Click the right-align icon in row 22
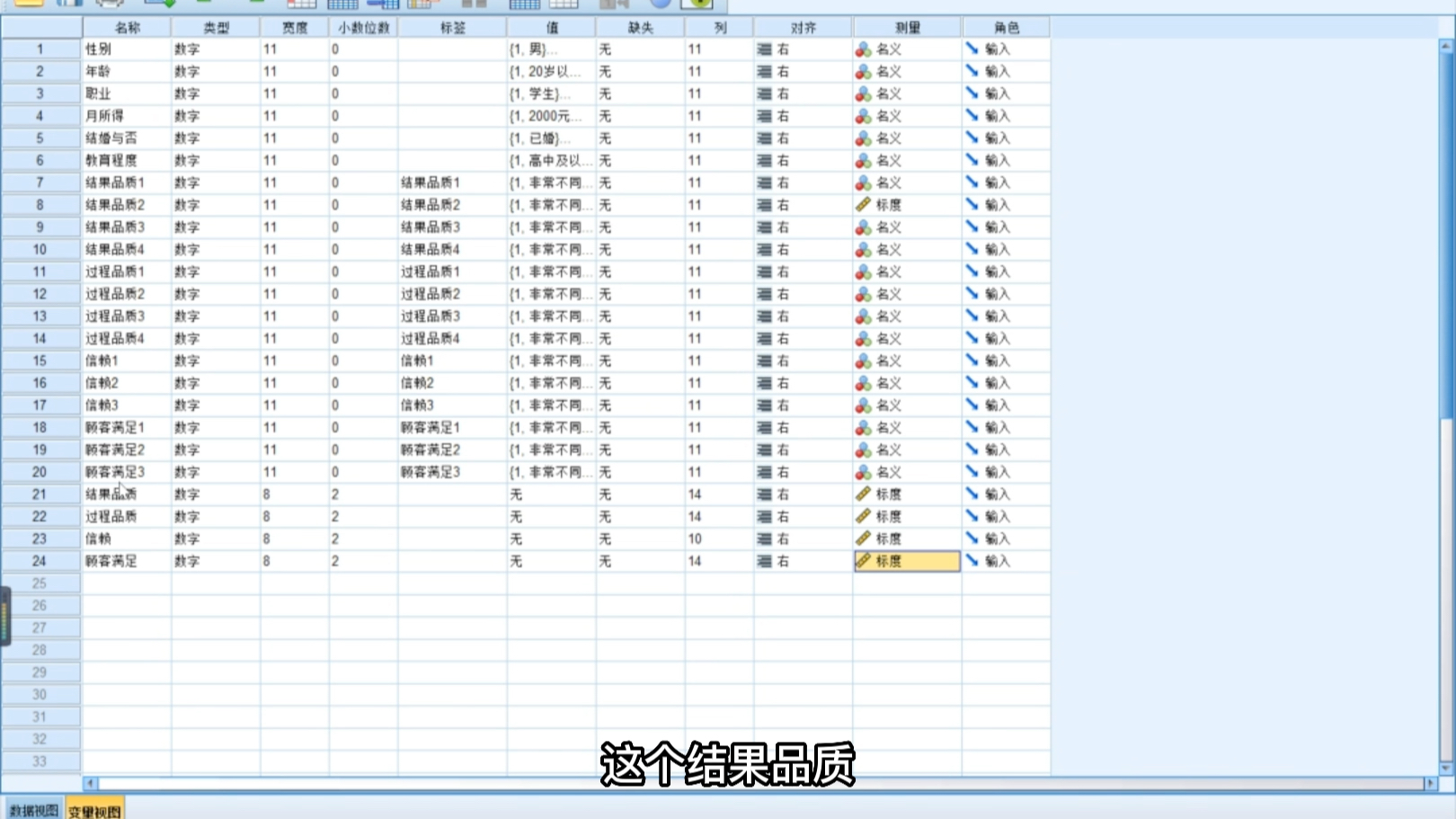Screen dimensions: 1456x819 (764, 517)
